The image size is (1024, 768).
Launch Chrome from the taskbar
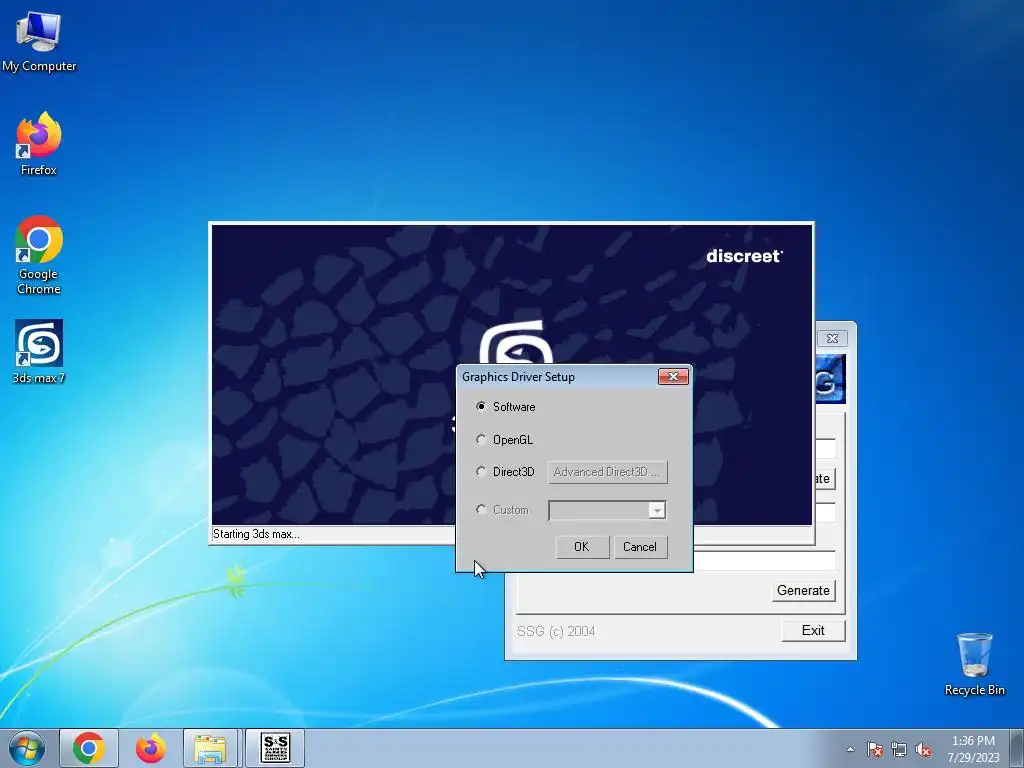point(89,748)
